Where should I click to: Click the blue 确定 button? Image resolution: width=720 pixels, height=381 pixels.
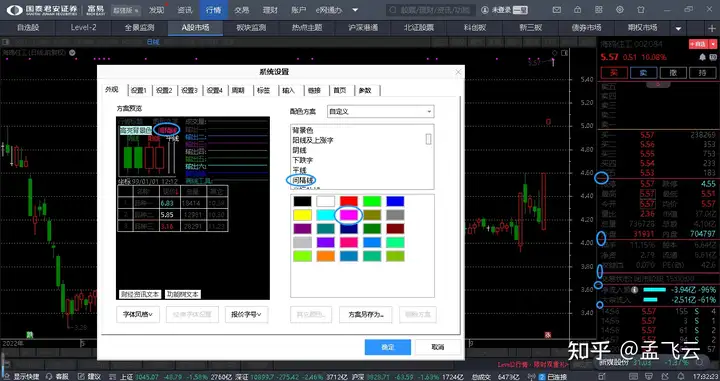click(x=388, y=347)
